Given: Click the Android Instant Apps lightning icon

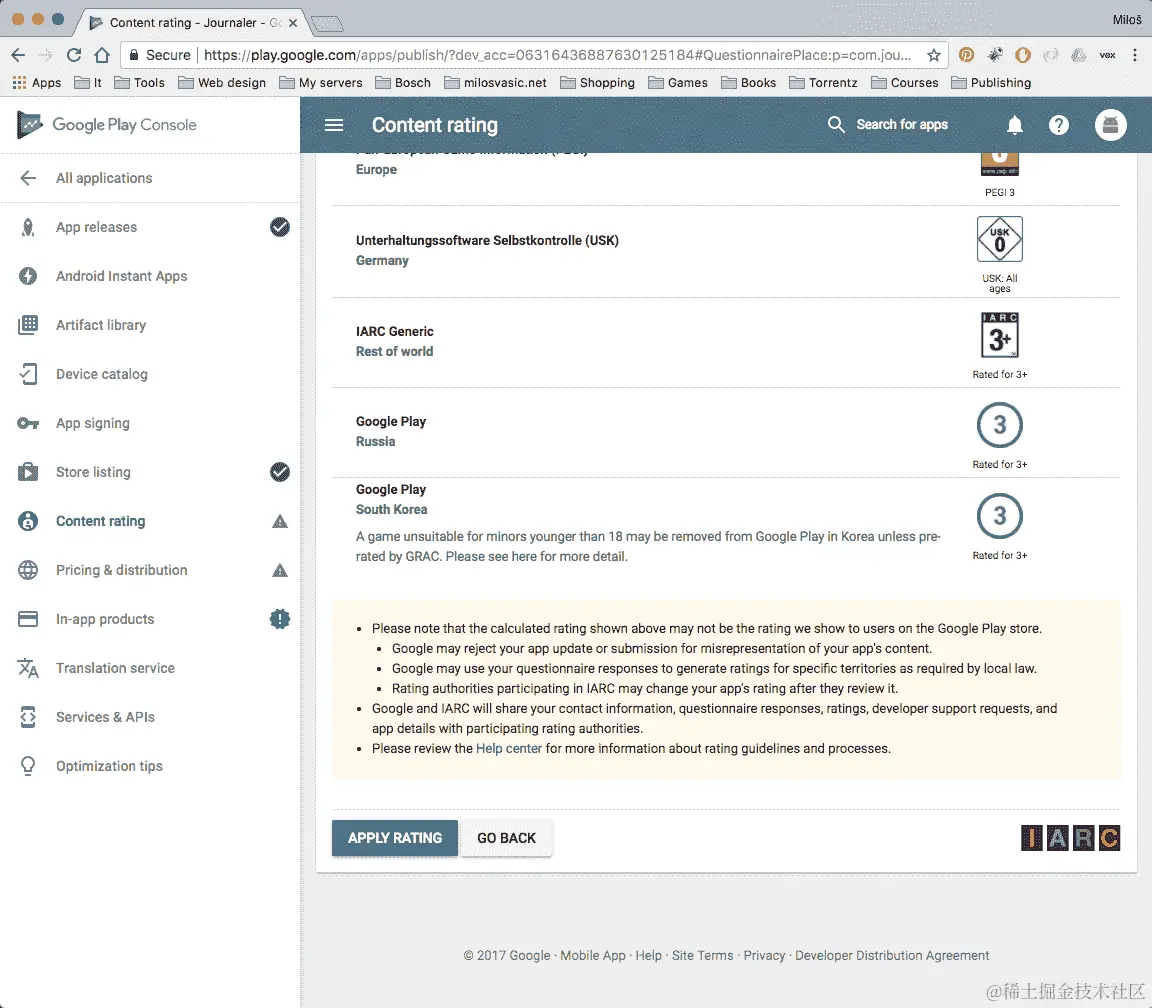Looking at the screenshot, I should point(28,276).
